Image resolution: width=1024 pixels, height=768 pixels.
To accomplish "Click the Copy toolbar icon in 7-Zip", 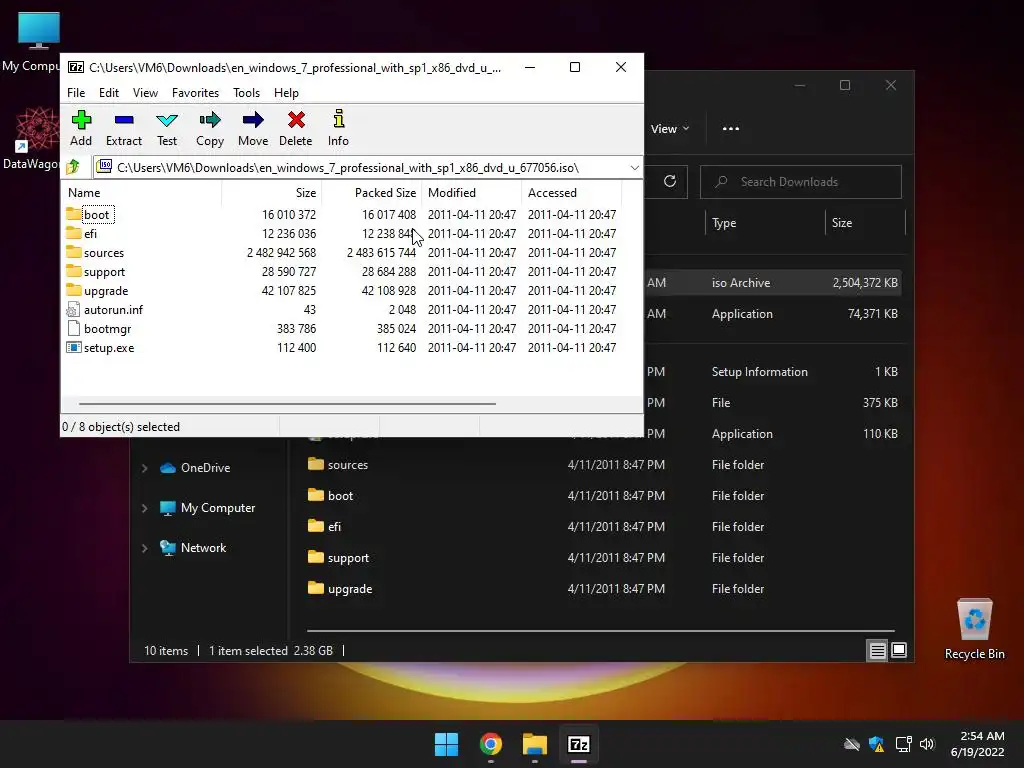I will point(210,128).
